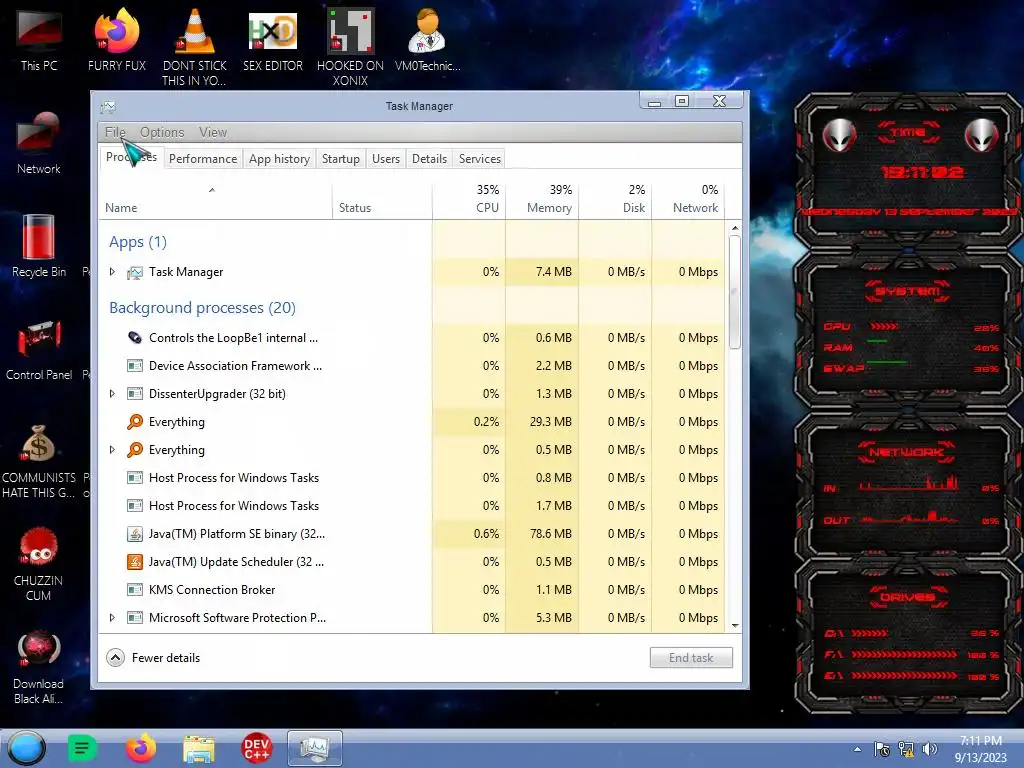
Task: Expand the Task Manager app row
Action: (112, 272)
